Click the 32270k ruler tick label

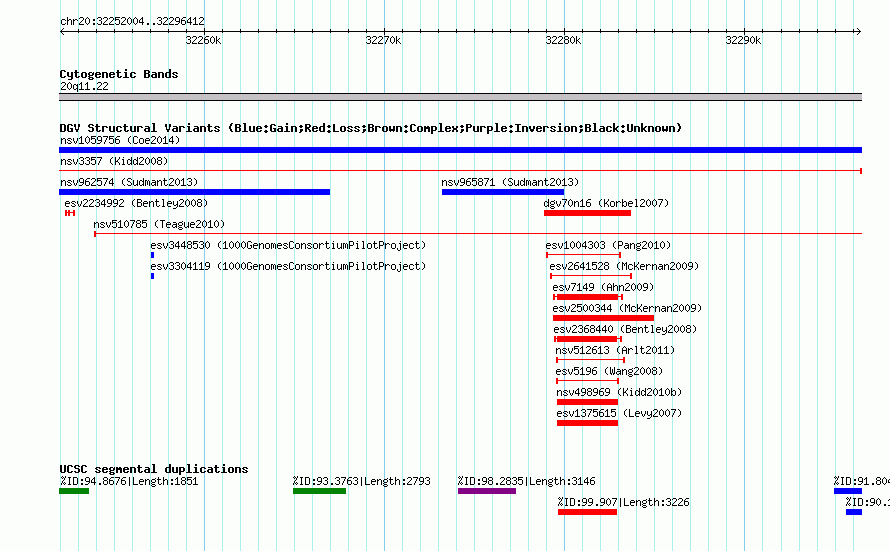(x=383, y=40)
